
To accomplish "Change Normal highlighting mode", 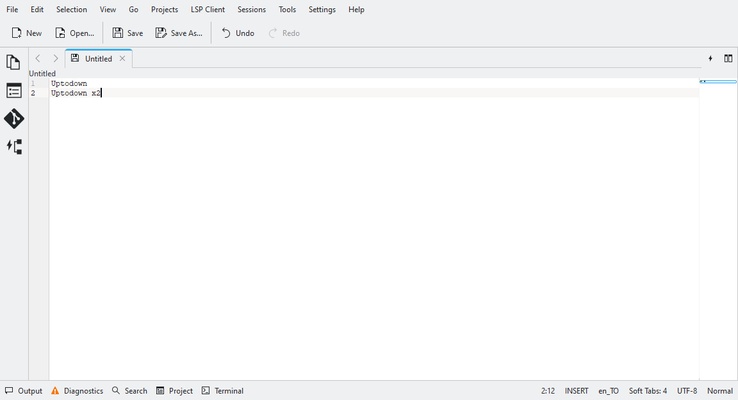I will (720, 391).
